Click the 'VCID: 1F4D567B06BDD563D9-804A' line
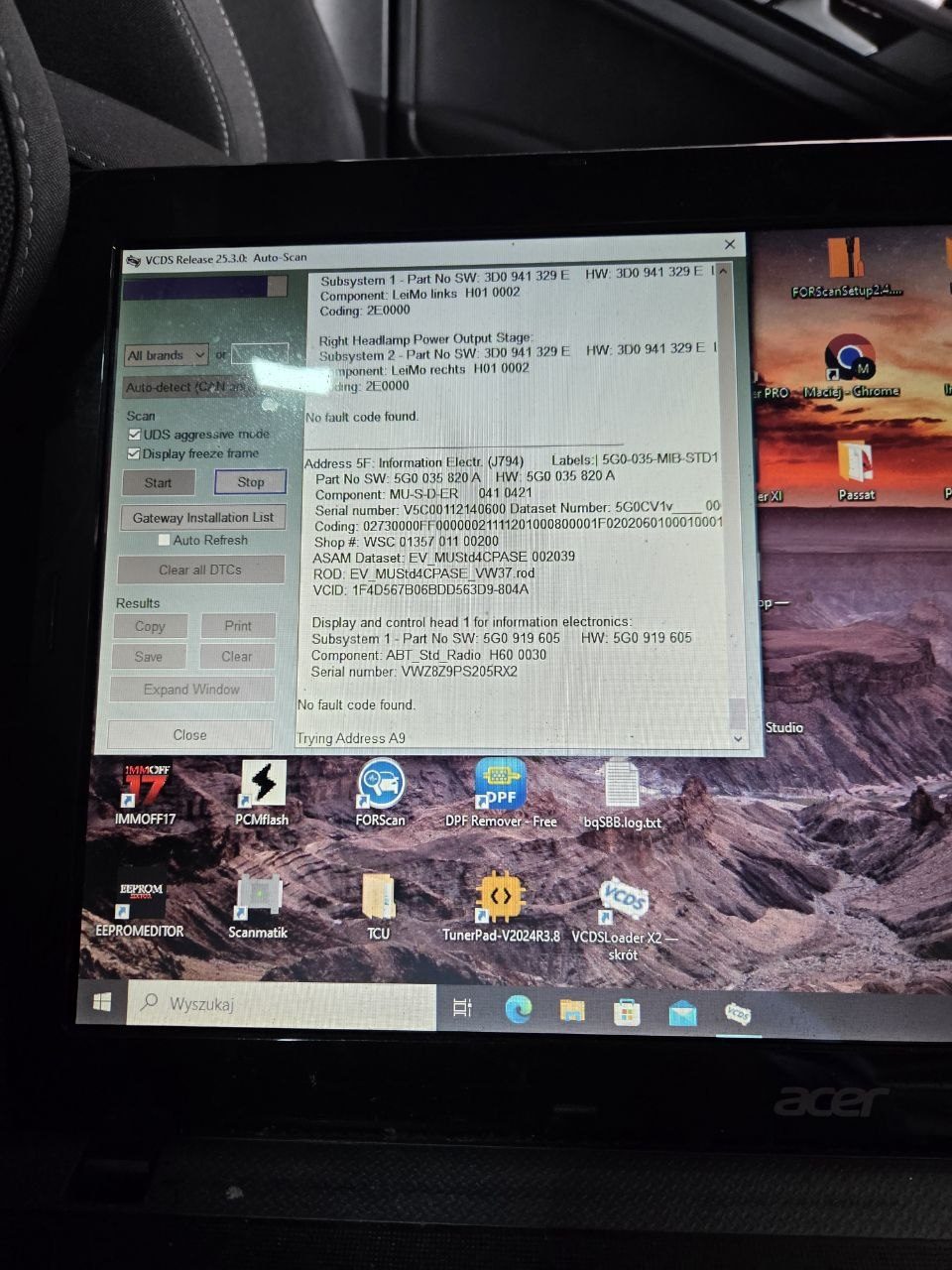Screen dimensions: 952x1270 pyautogui.click(x=419, y=589)
